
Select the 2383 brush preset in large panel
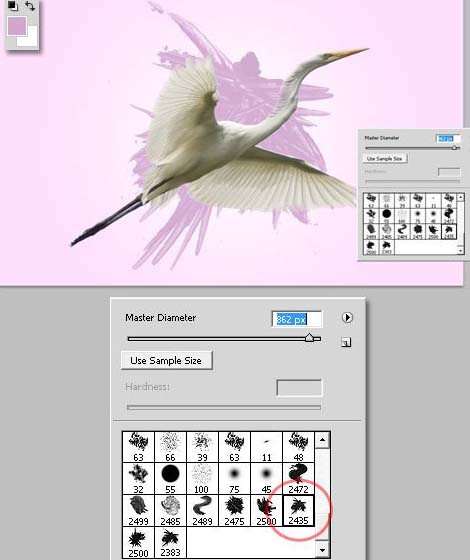170,542
